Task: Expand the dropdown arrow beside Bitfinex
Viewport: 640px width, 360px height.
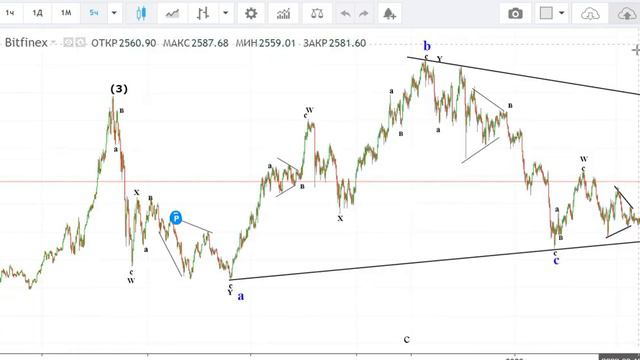Action: (53, 42)
